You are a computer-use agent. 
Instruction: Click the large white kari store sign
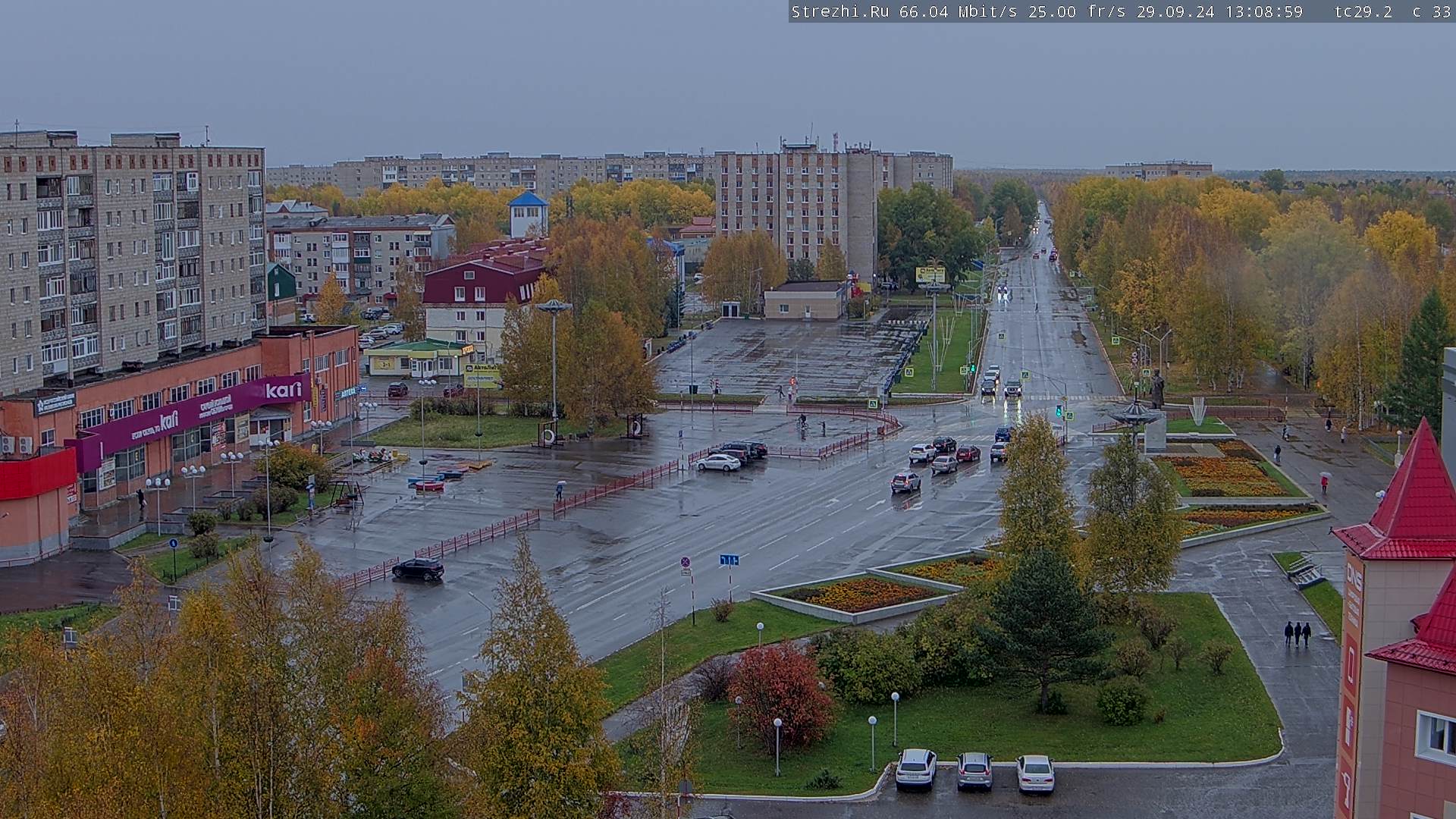[284, 391]
